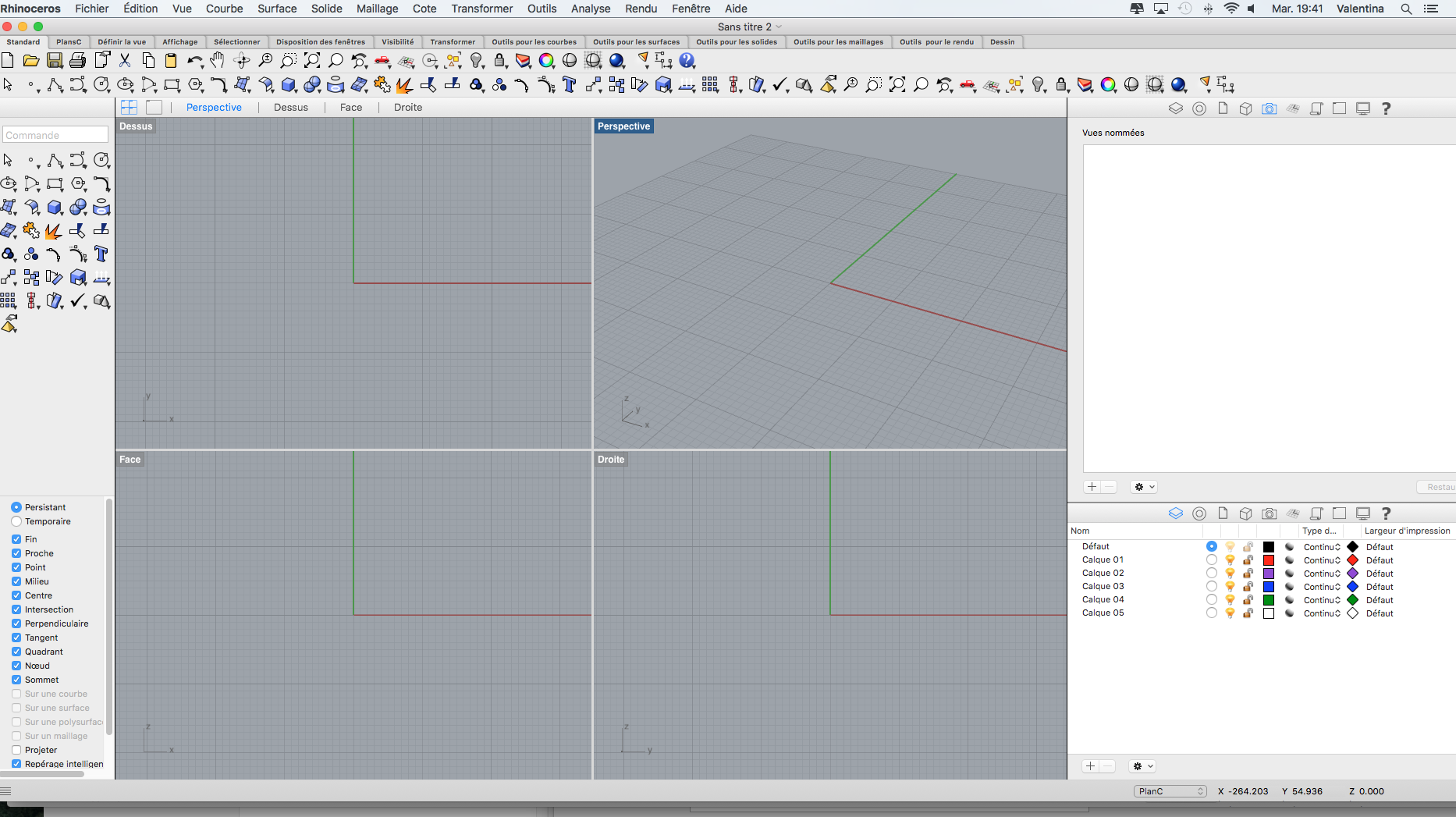The height and width of the screenshot is (817, 1456).
Task: Click the Save floppy disk icon
Action: click(55, 61)
